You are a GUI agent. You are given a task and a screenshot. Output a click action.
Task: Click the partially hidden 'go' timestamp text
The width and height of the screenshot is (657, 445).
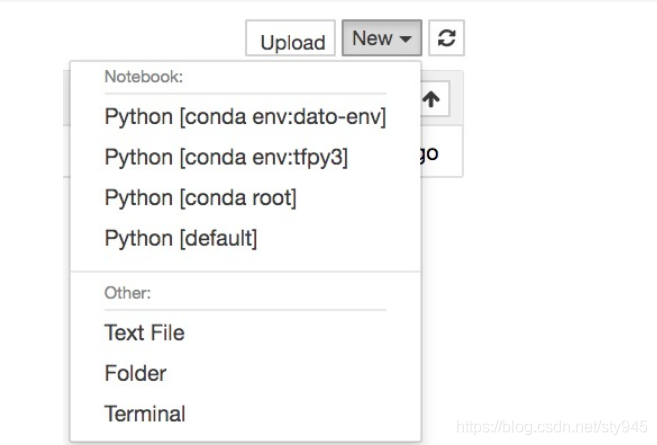point(430,153)
